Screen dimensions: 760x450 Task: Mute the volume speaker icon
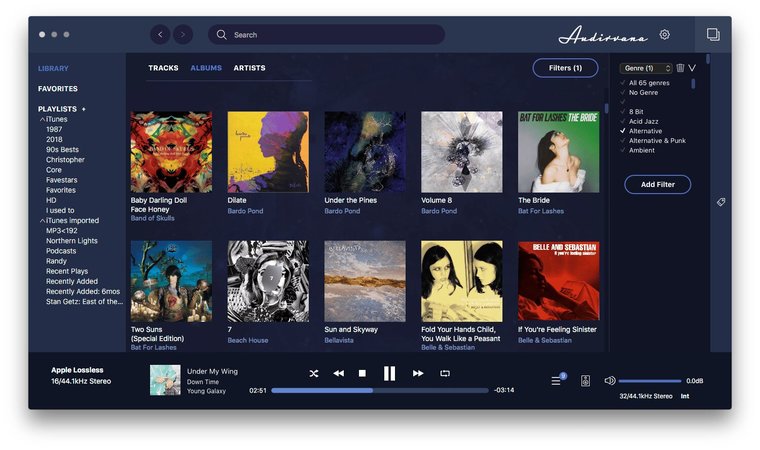(x=610, y=381)
